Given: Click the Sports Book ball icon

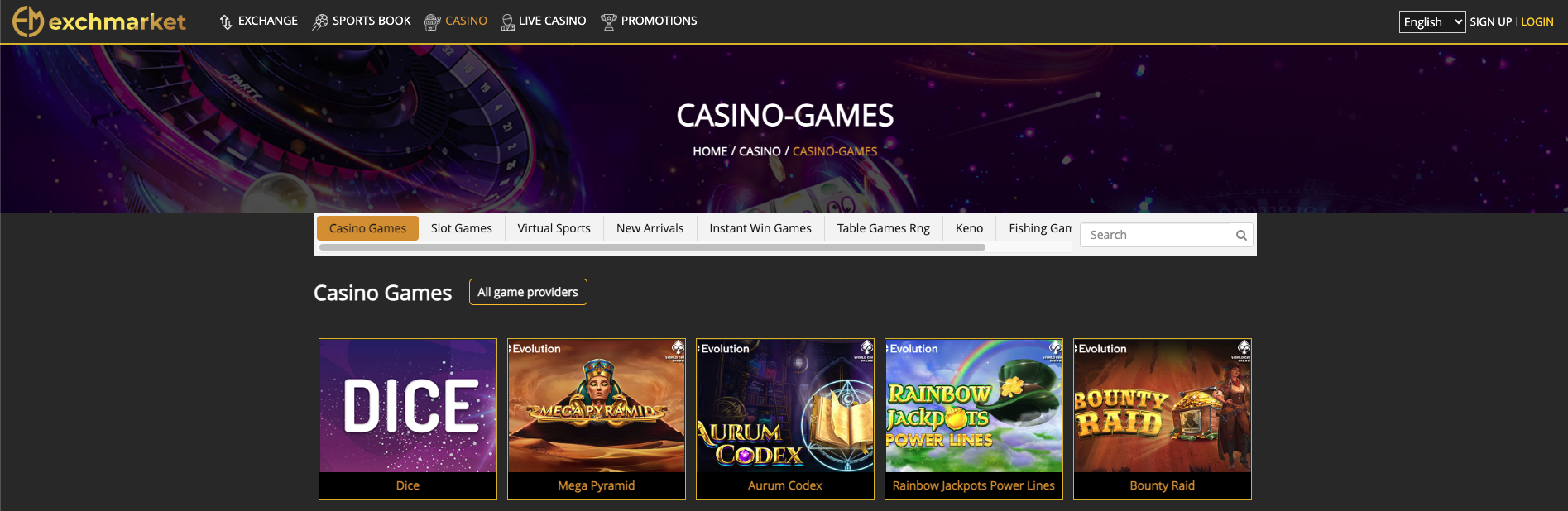Looking at the screenshot, I should pos(320,22).
